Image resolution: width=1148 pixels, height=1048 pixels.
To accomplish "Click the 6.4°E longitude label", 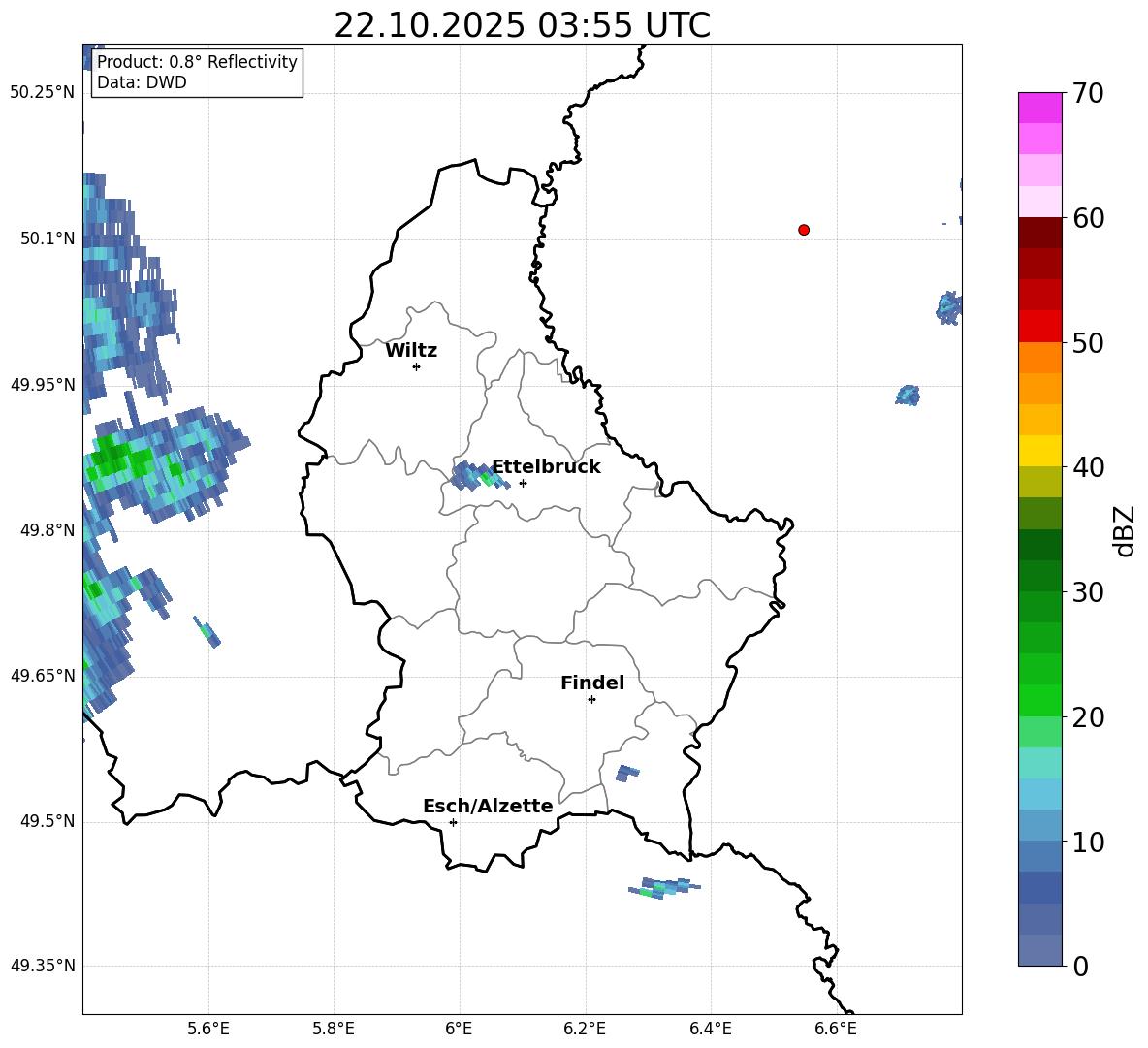I will (710, 1029).
